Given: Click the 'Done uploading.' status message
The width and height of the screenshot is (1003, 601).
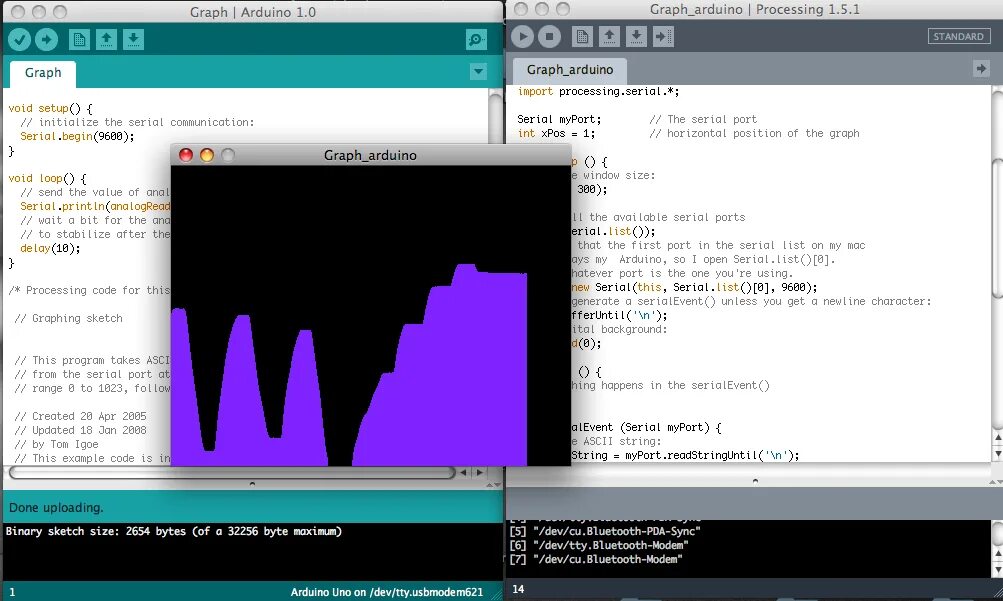Looking at the screenshot, I should pos(56,508).
